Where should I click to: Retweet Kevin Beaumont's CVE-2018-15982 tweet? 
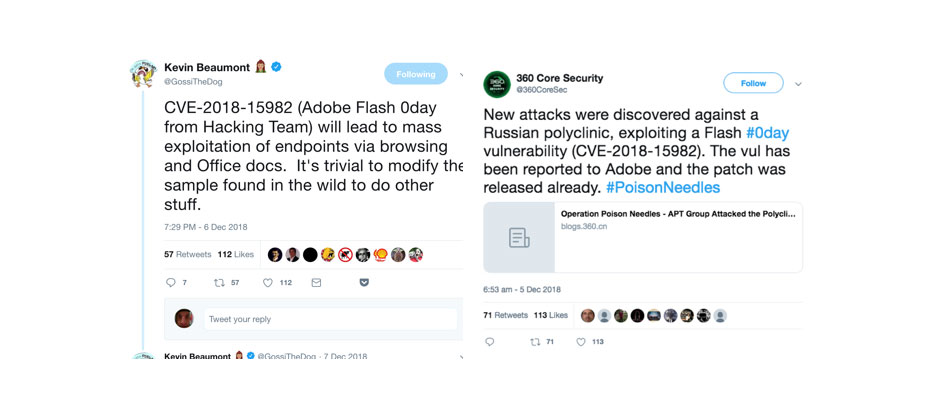pyautogui.click(x=220, y=283)
